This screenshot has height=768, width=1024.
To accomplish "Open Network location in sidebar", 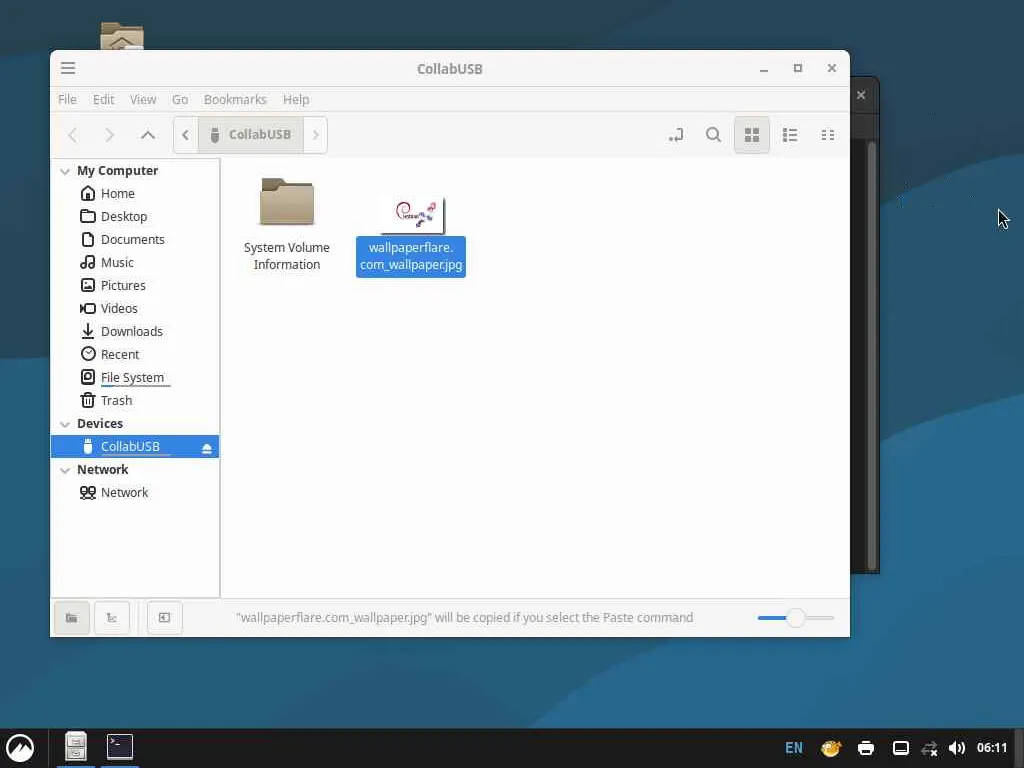I will point(135,492).
